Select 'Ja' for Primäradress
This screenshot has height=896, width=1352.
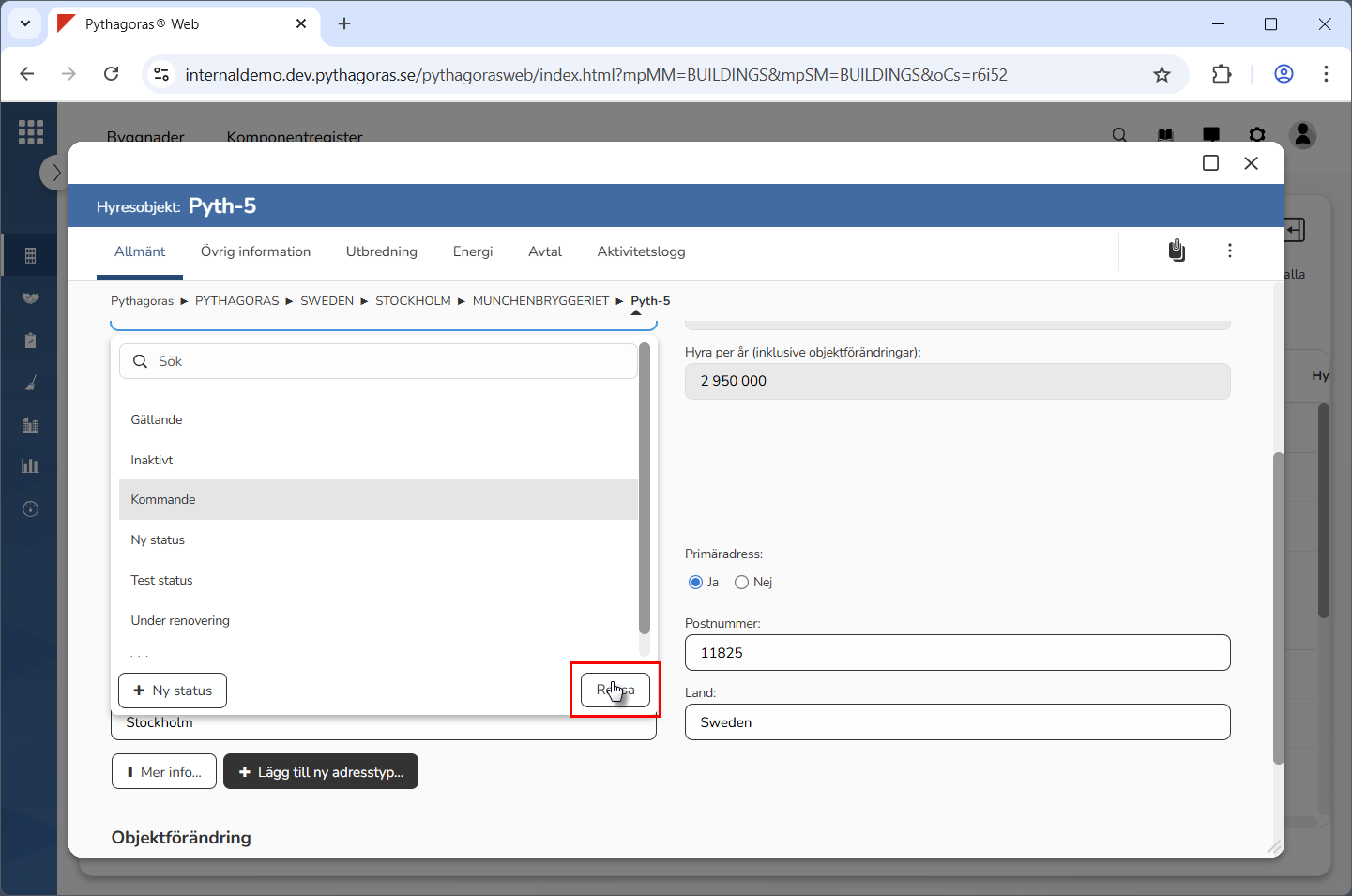[x=695, y=583]
